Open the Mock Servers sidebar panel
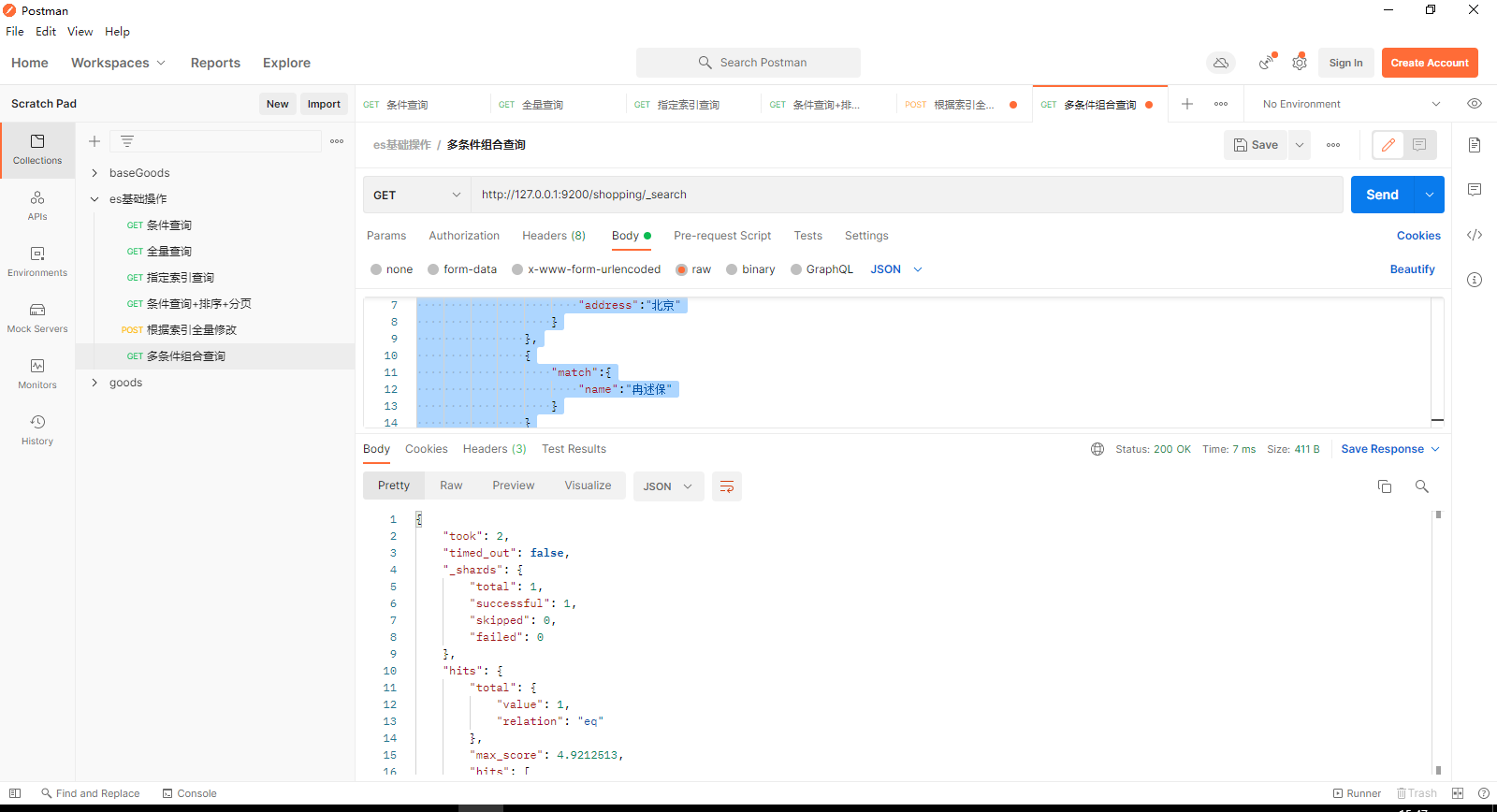 pyautogui.click(x=37, y=318)
